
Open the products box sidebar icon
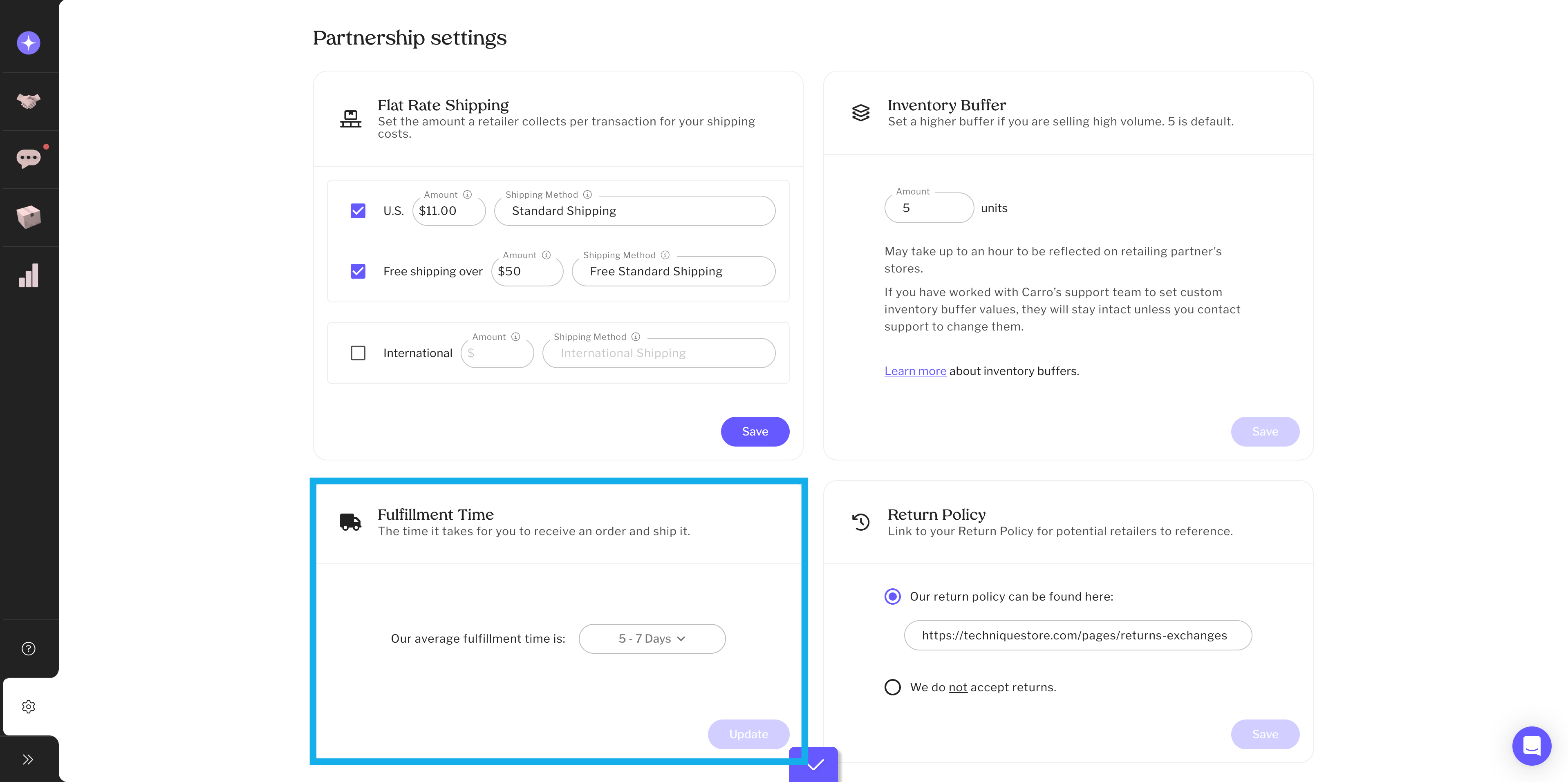pos(29,217)
